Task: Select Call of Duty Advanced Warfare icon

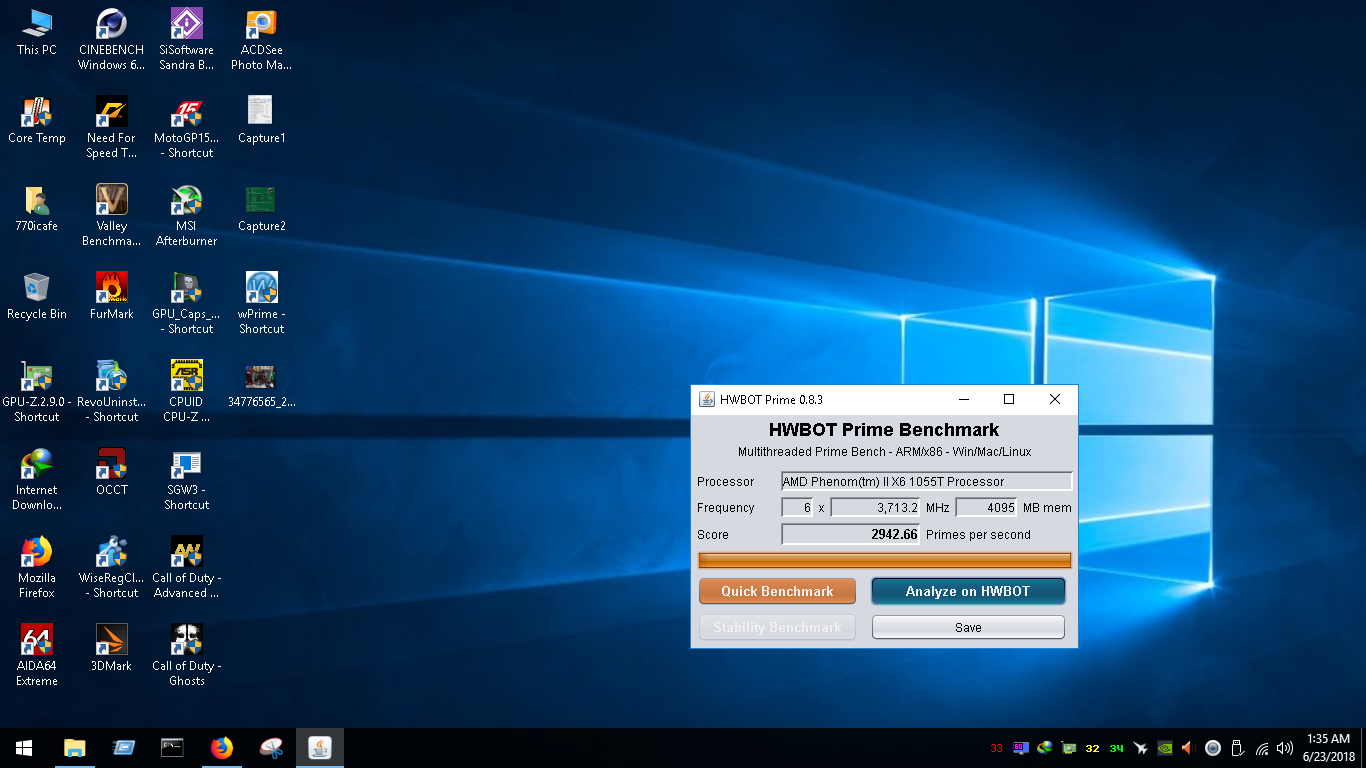Action: point(187,568)
